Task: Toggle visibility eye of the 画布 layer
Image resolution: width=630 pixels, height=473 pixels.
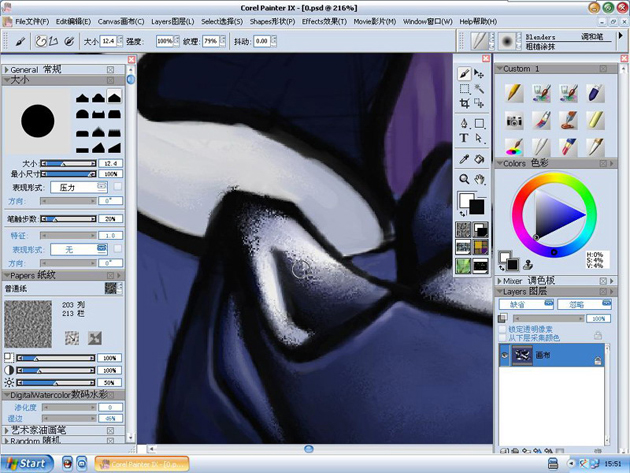Action: [x=505, y=355]
